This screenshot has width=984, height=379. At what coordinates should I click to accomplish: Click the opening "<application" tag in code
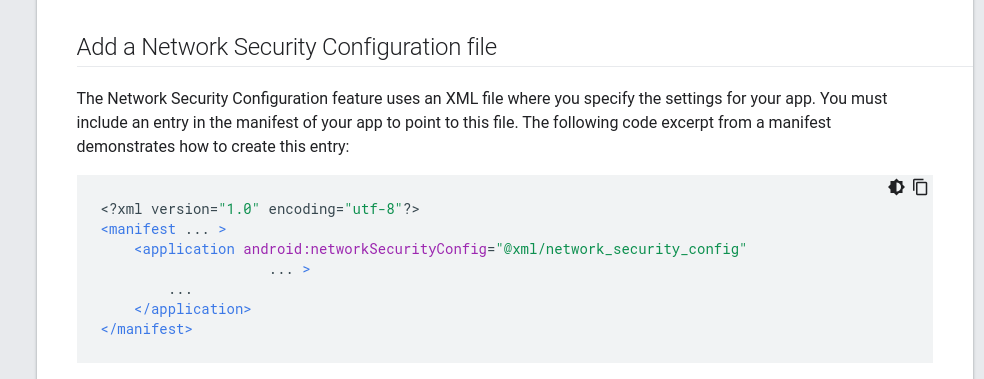click(184, 249)
